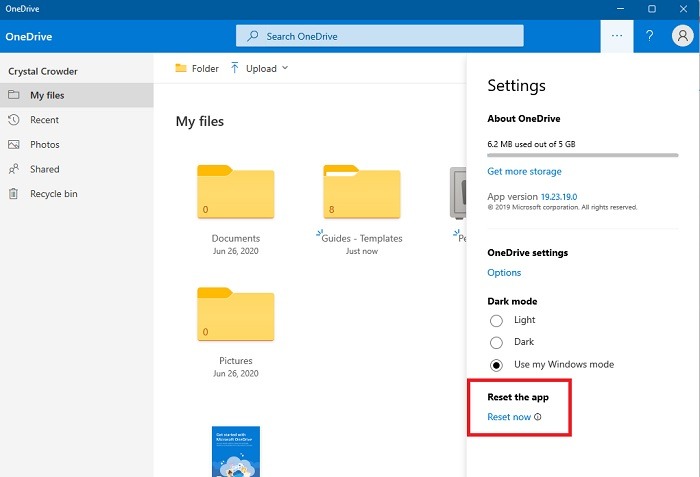Viewport: 700px width, 477px height.
Task: Click the storage usage progress bar
Action: click(x=583, y=155)
